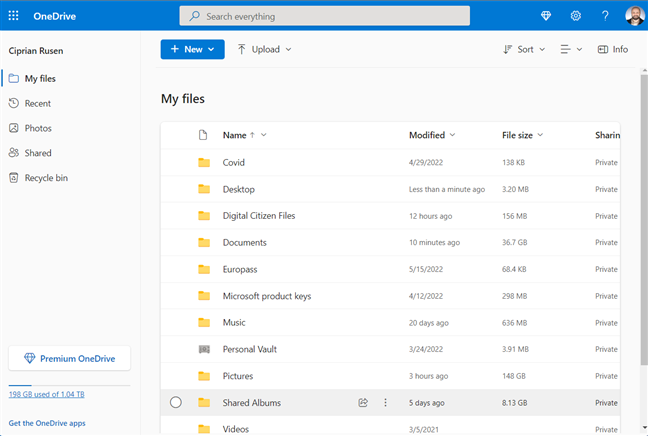The image size is (648, 436).
Task: Click the file type column header icon
Action: (203, 135)
